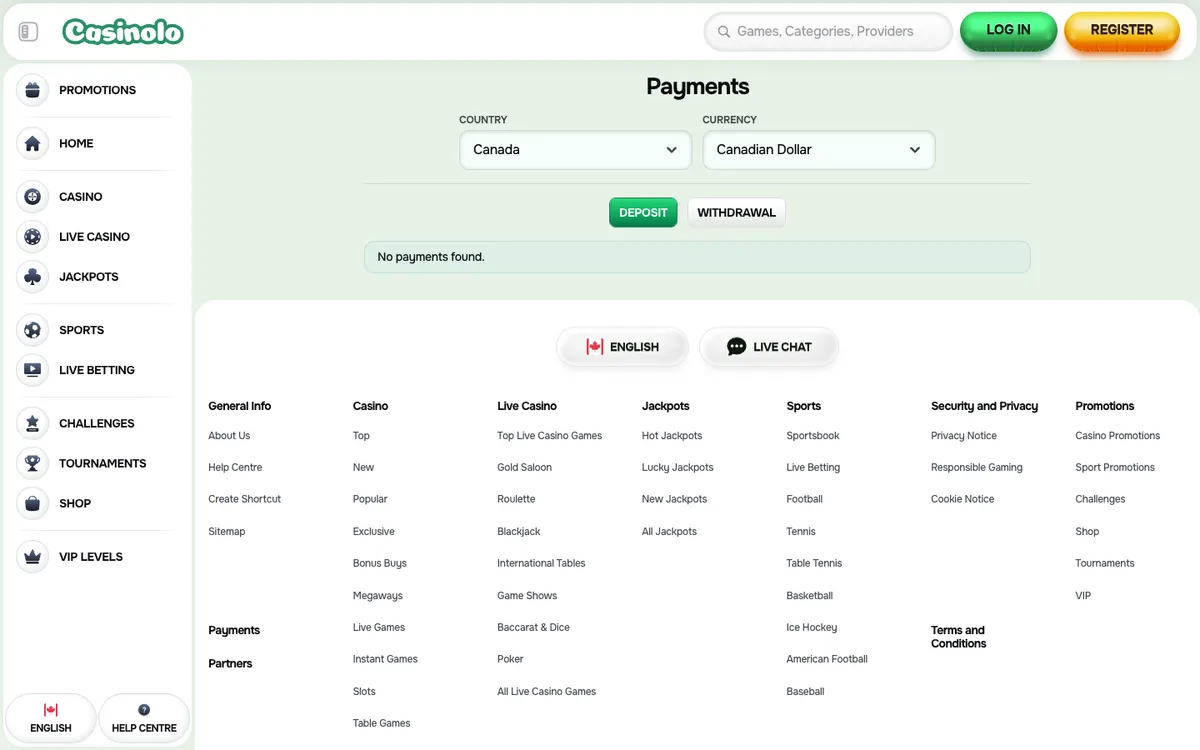Open the Sitemap link
Screen dimensions: 1200x750
(x=226, y=532)
